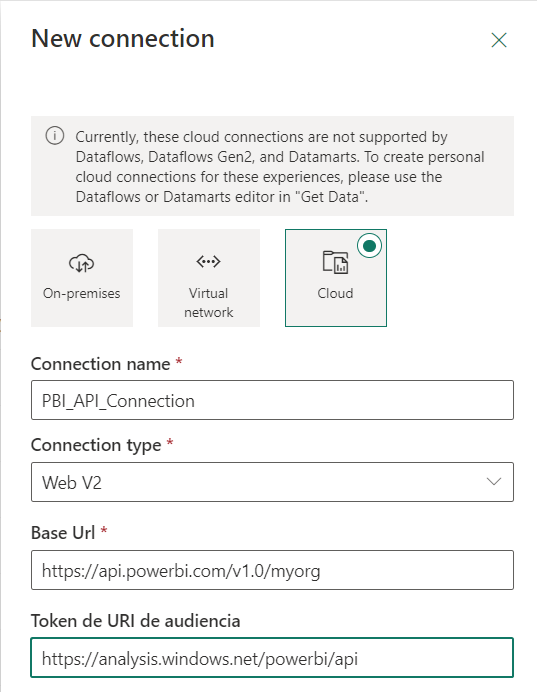This screenshot has width=537, height=692.
Task: Click the Cloud folder report icon
Action: tap(335, 262)
